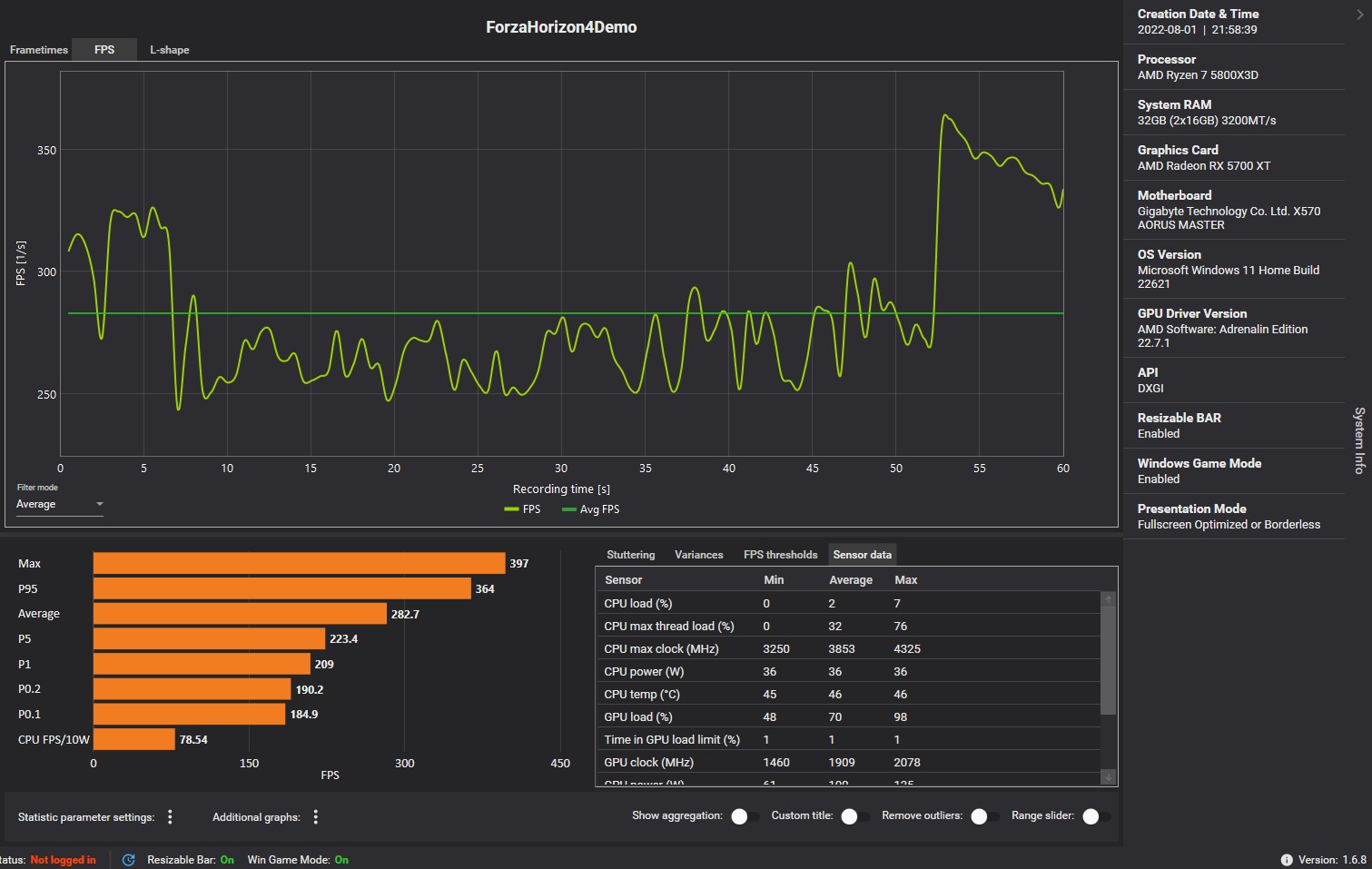Select CPU max clock (MHz) row
This screenshot has height=869, width=1372.
(x=848, y=648)
